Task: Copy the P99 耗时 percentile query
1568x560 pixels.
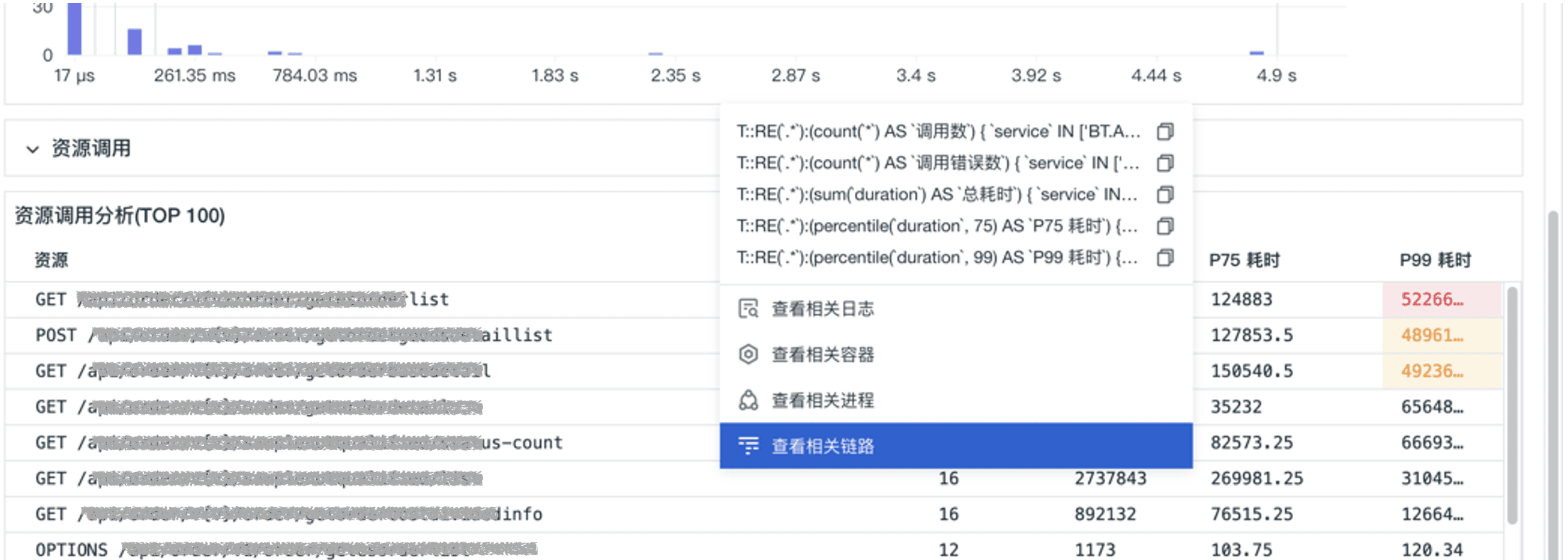Action: [1165, 257]
